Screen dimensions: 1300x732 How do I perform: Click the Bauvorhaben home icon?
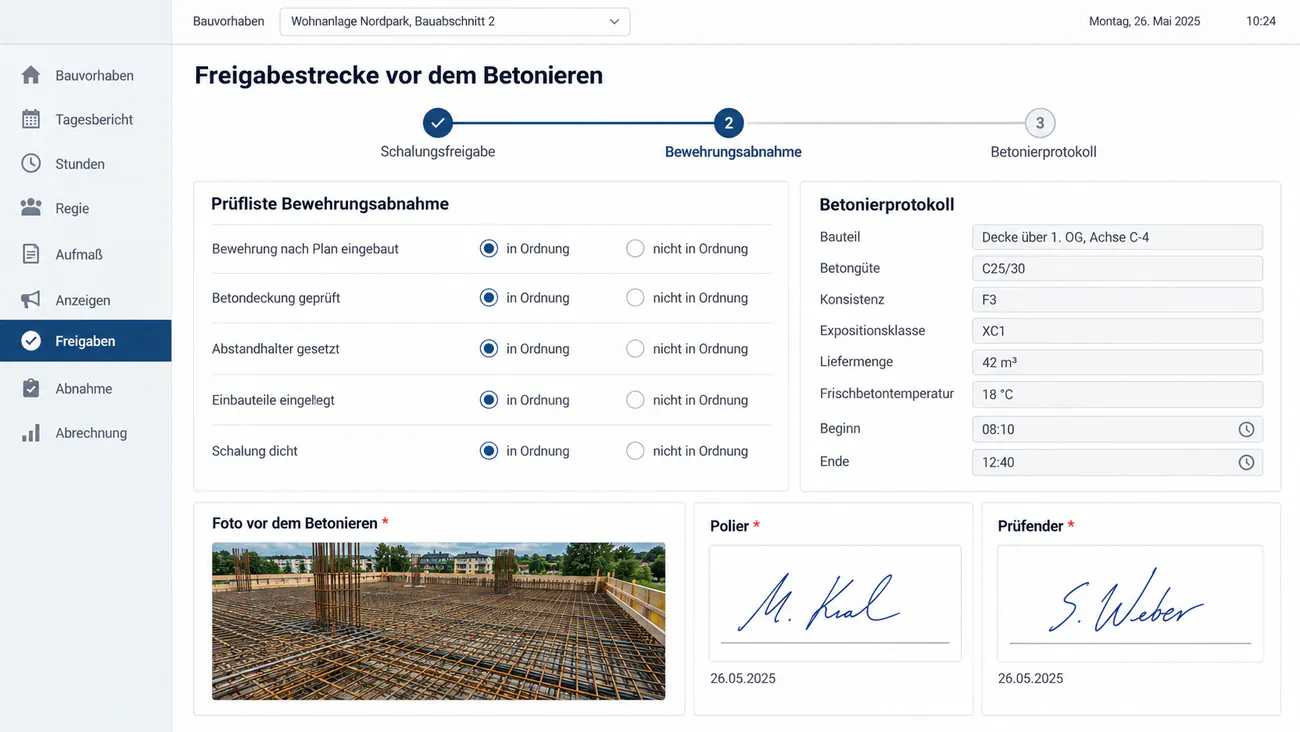pyautogui.click(x=31, y=75)
